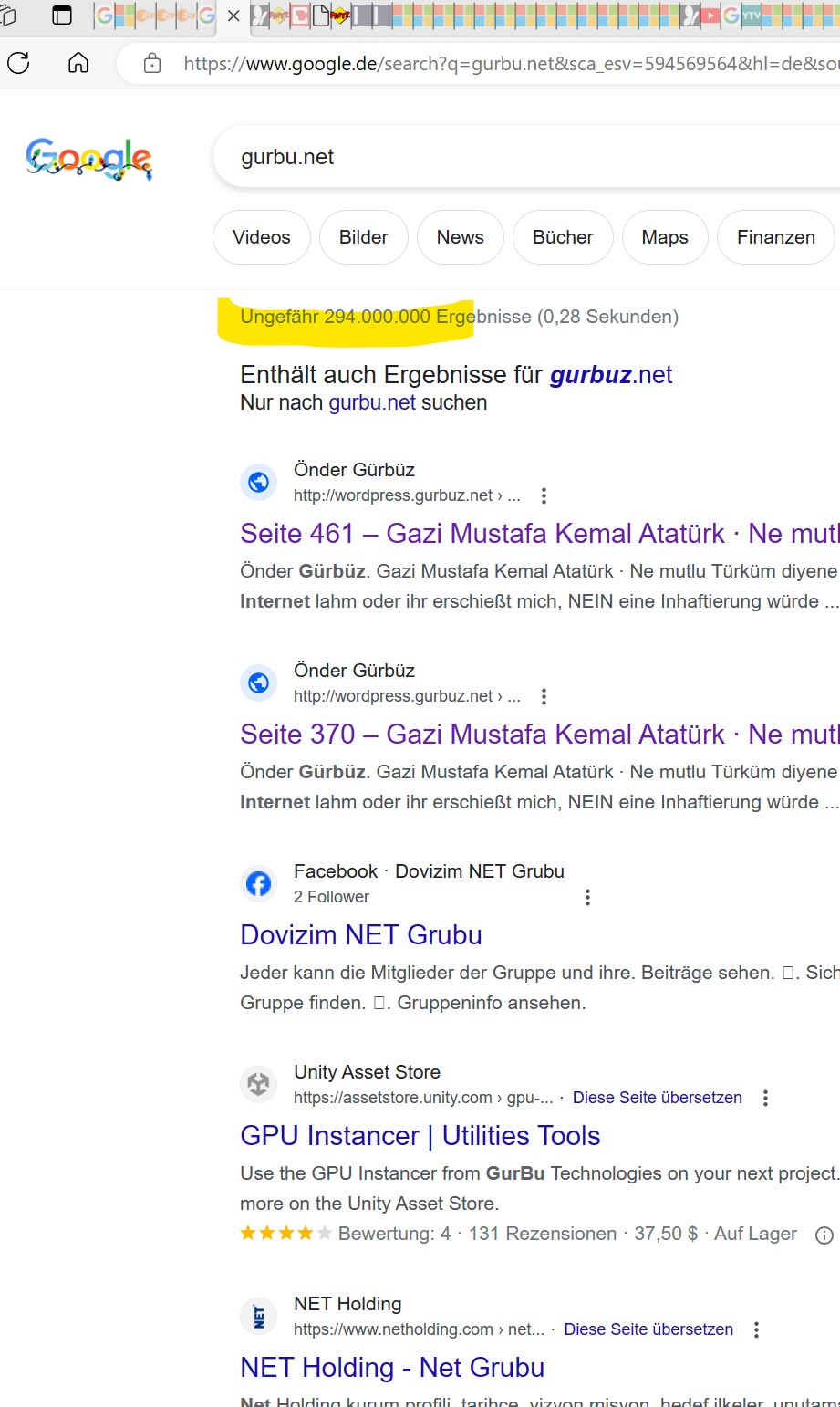Click the Unity Asset Store favicon

[x=259, y=1084]
